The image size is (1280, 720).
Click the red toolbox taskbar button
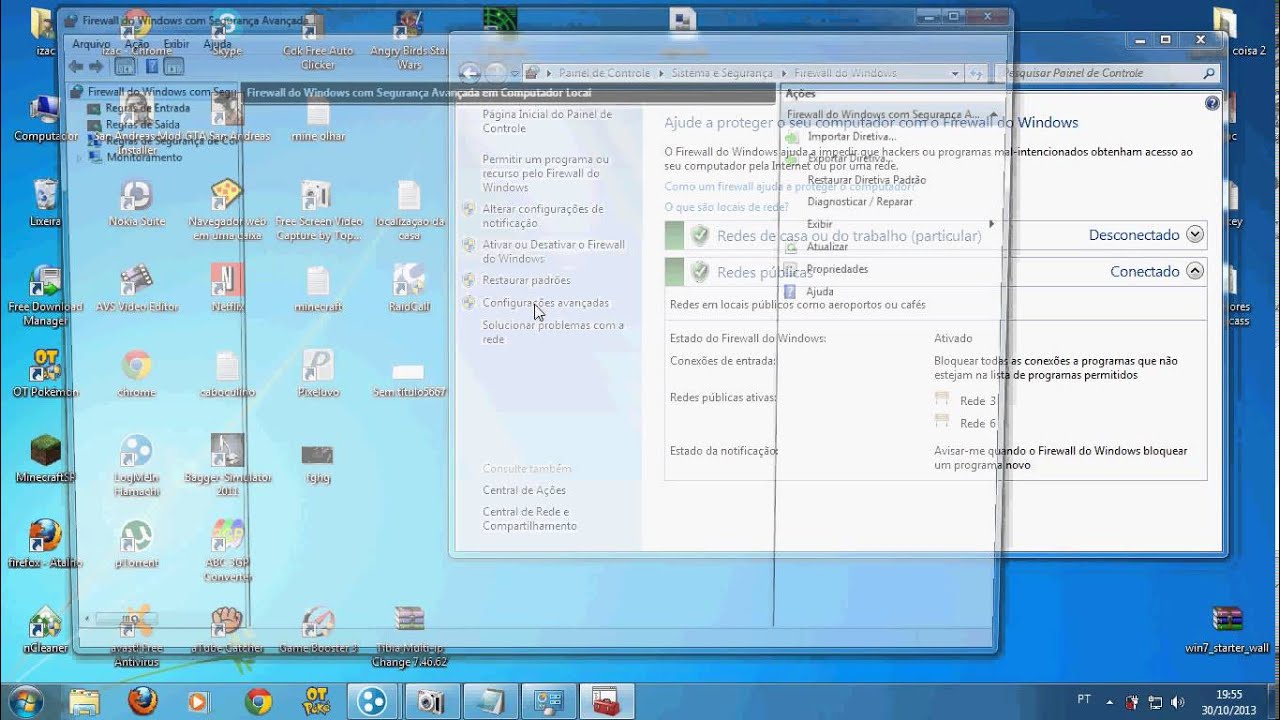click(x=605, y=701)
